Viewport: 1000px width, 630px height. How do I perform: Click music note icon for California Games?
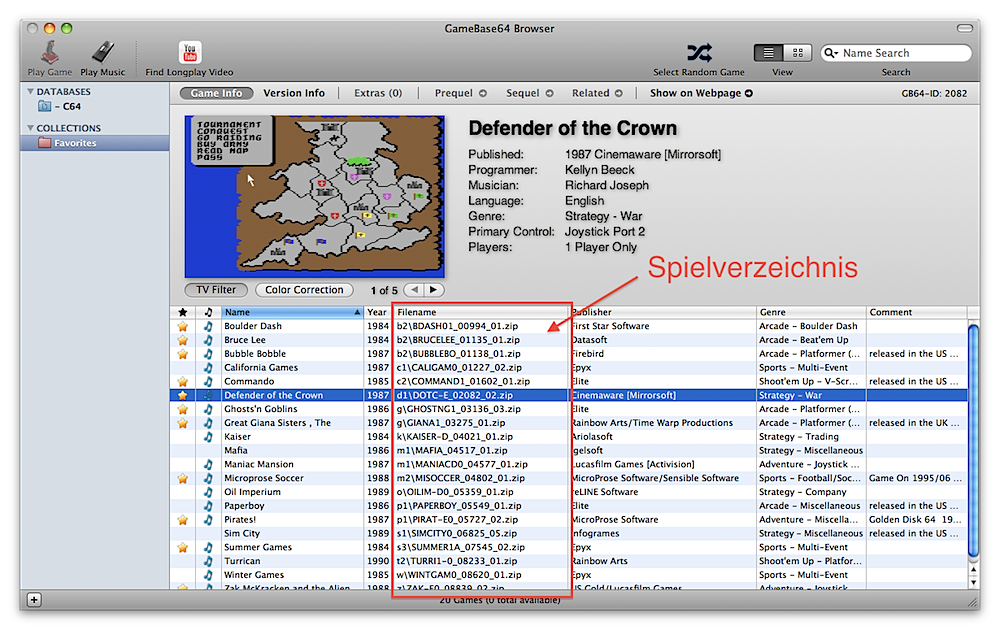pos(208,368)
